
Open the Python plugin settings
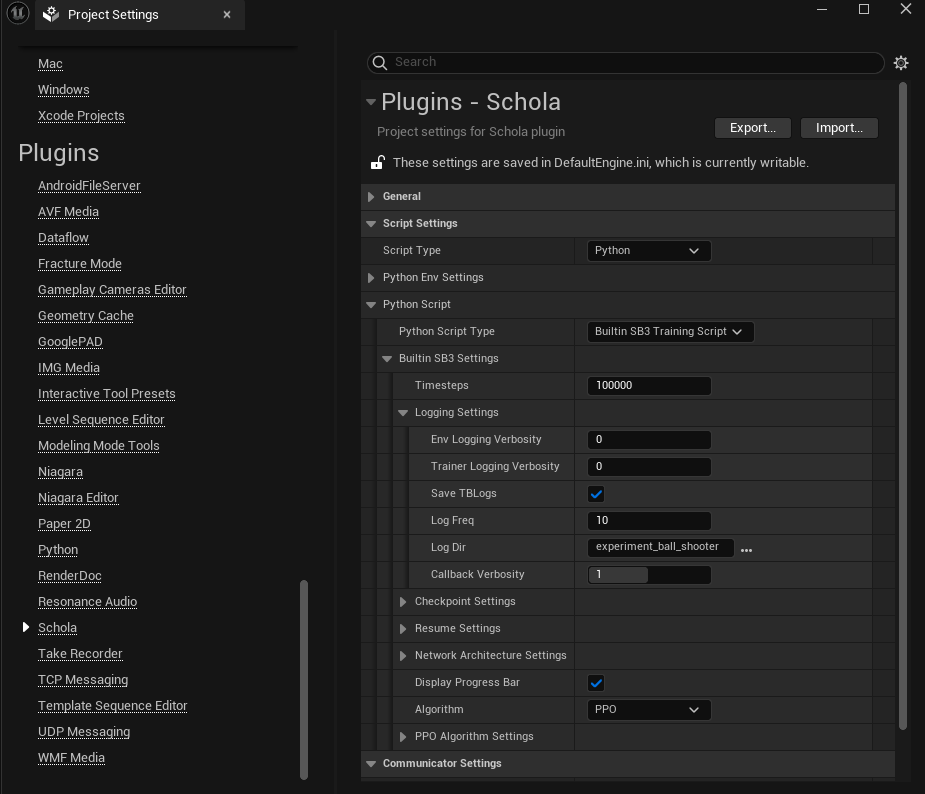(58, 550)
